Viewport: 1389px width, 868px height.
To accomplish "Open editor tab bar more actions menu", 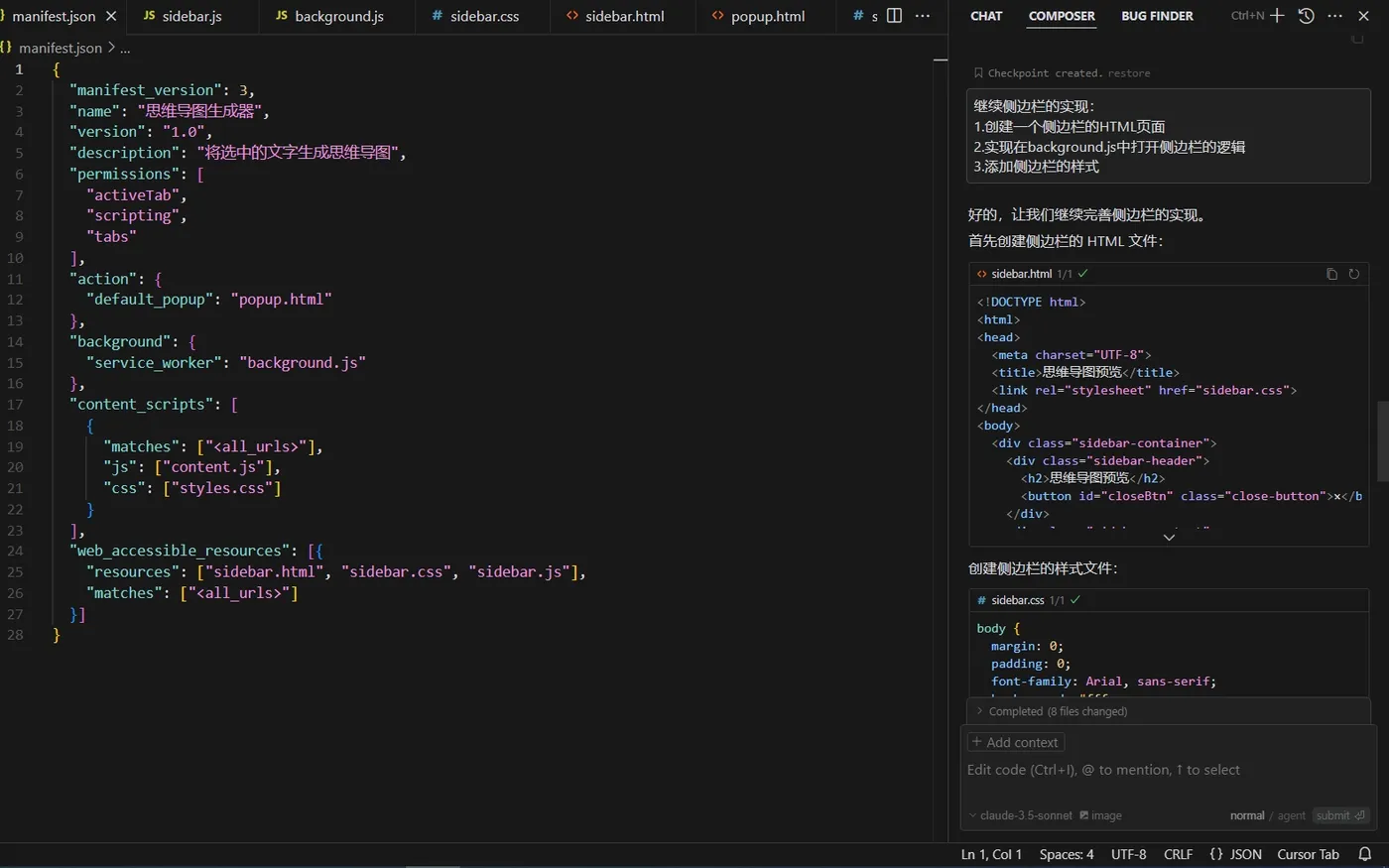I will tap(923, 16).
